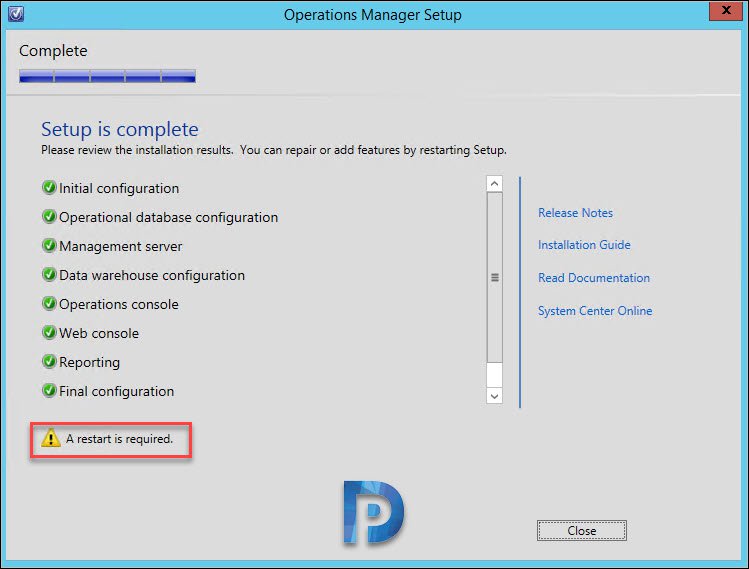Image resolution: width=749 pixels, height=569 pixels.
Task: Click the 'Please review the installation results' text
Action: pos(274,150)
